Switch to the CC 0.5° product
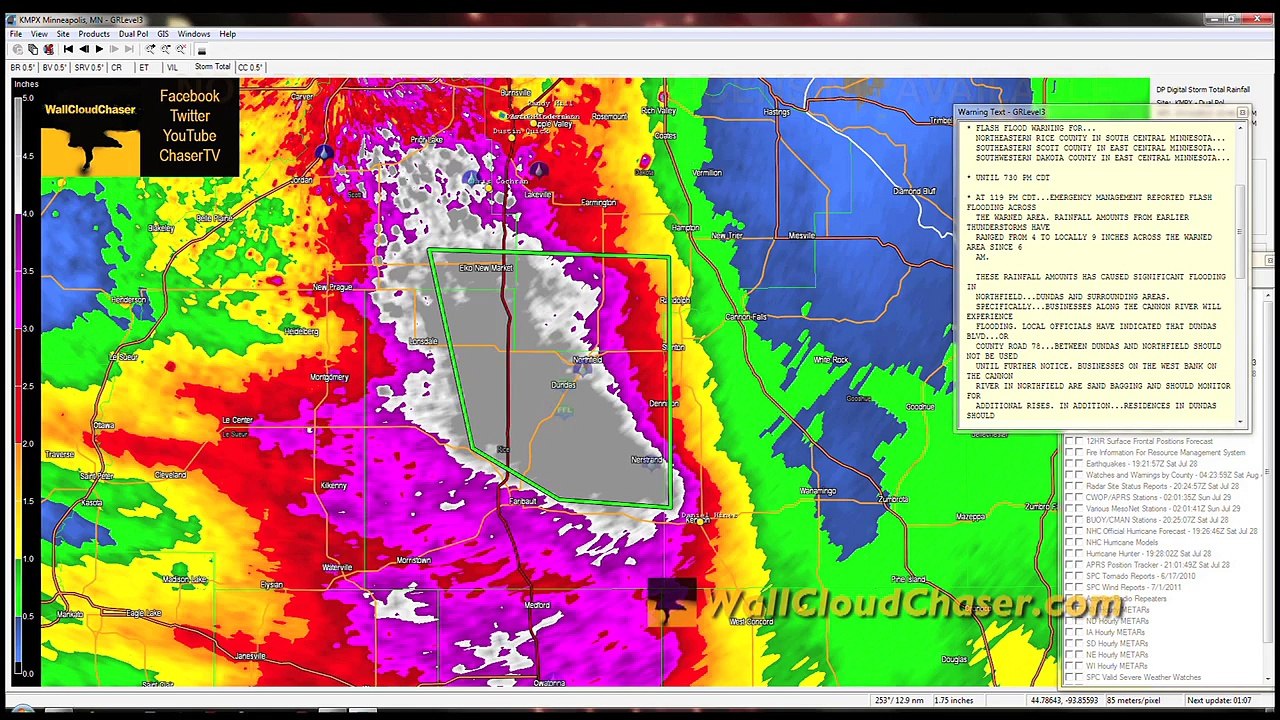Screen dimensions: 1280x720 [250, 67]
